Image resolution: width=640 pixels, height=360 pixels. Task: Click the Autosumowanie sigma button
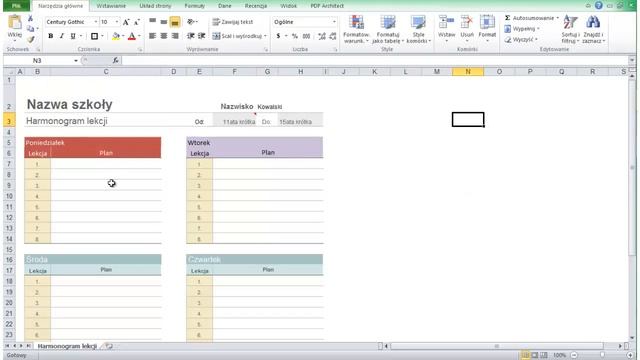click(x=529, y=18)
